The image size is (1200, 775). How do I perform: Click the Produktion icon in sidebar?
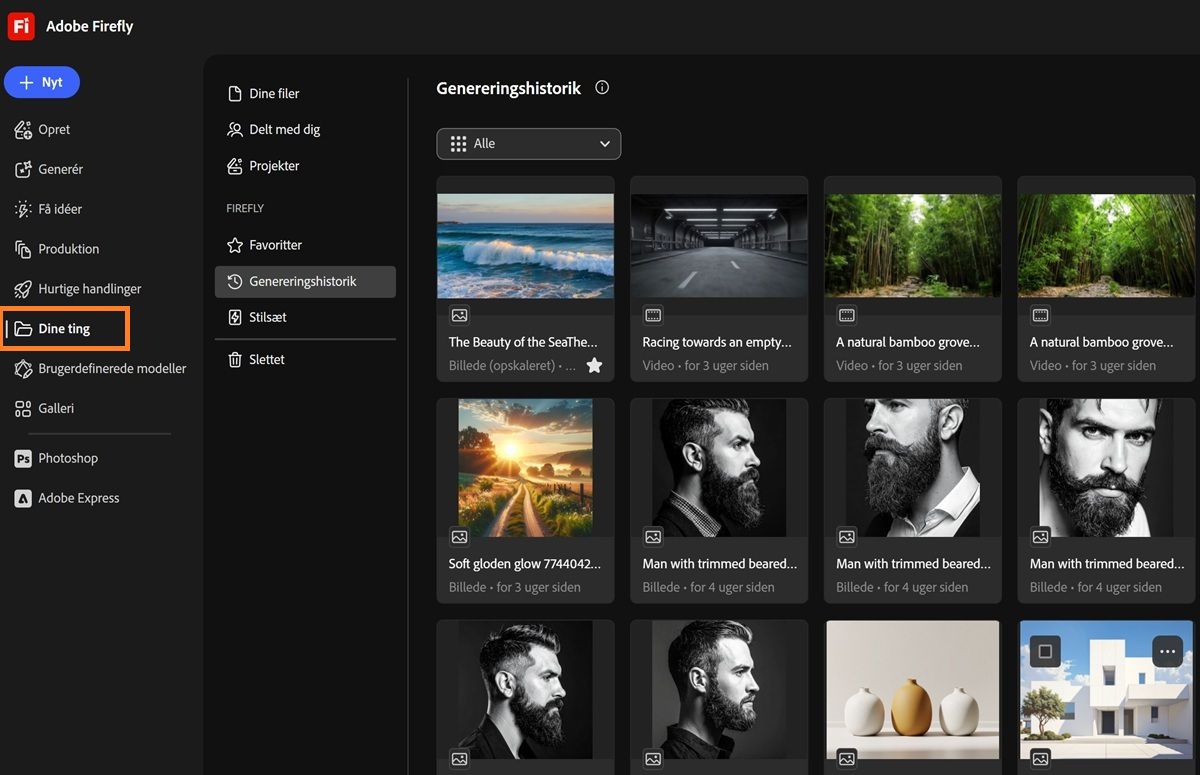pyautogui.click(x=23, y=249)
